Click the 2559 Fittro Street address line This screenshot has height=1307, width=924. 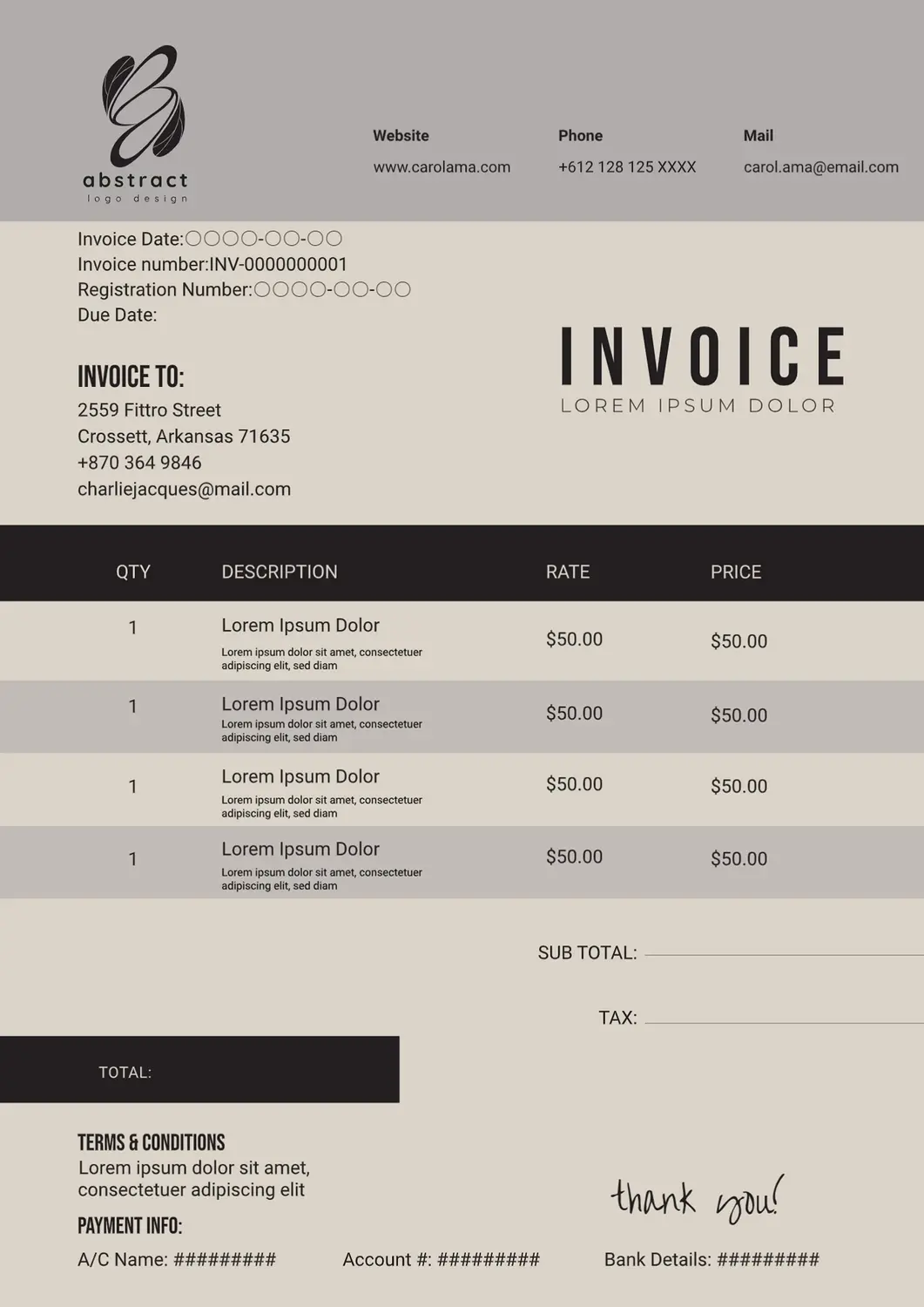pyautogui.click(x=149, y=410)
